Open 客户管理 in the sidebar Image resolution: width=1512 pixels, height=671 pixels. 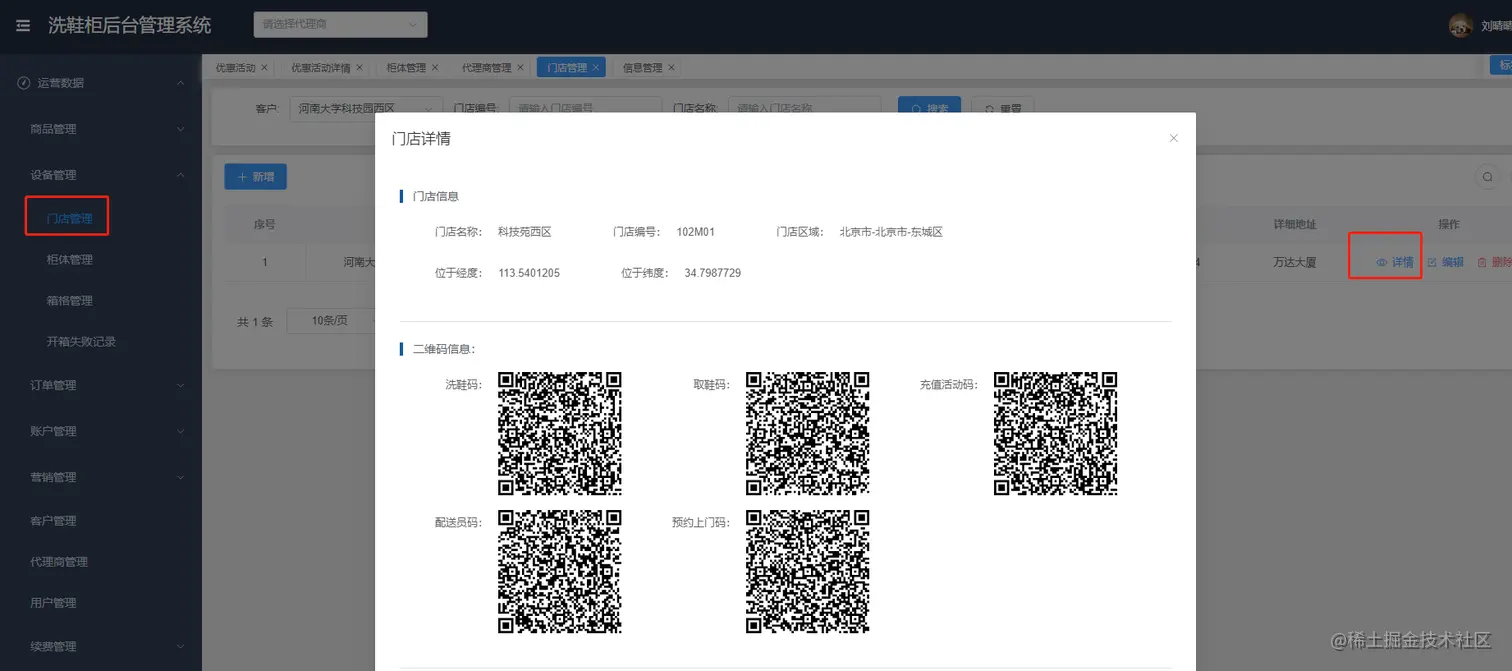[x=53, y=521]
